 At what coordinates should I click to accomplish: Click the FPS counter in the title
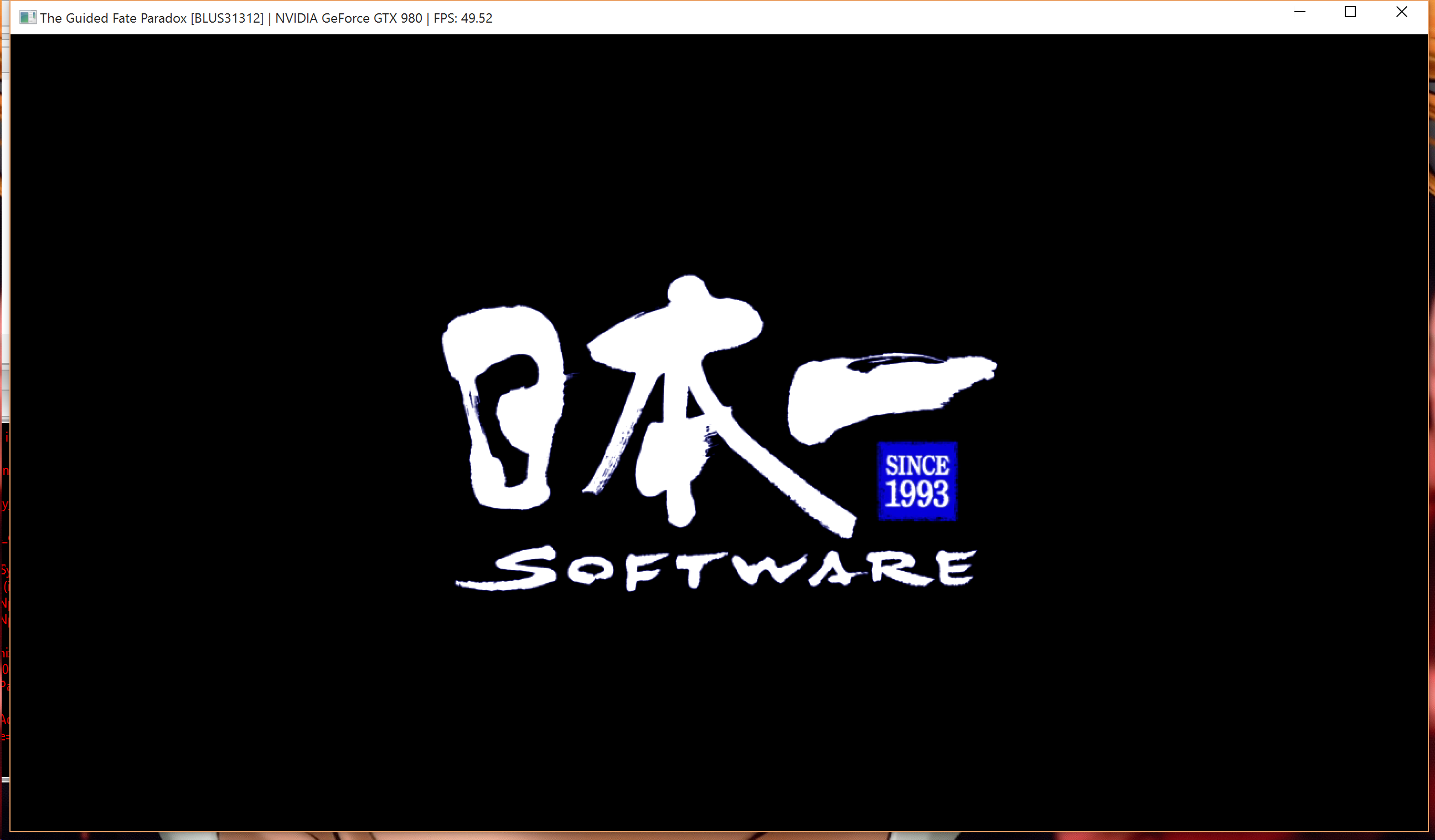[462, 18]
